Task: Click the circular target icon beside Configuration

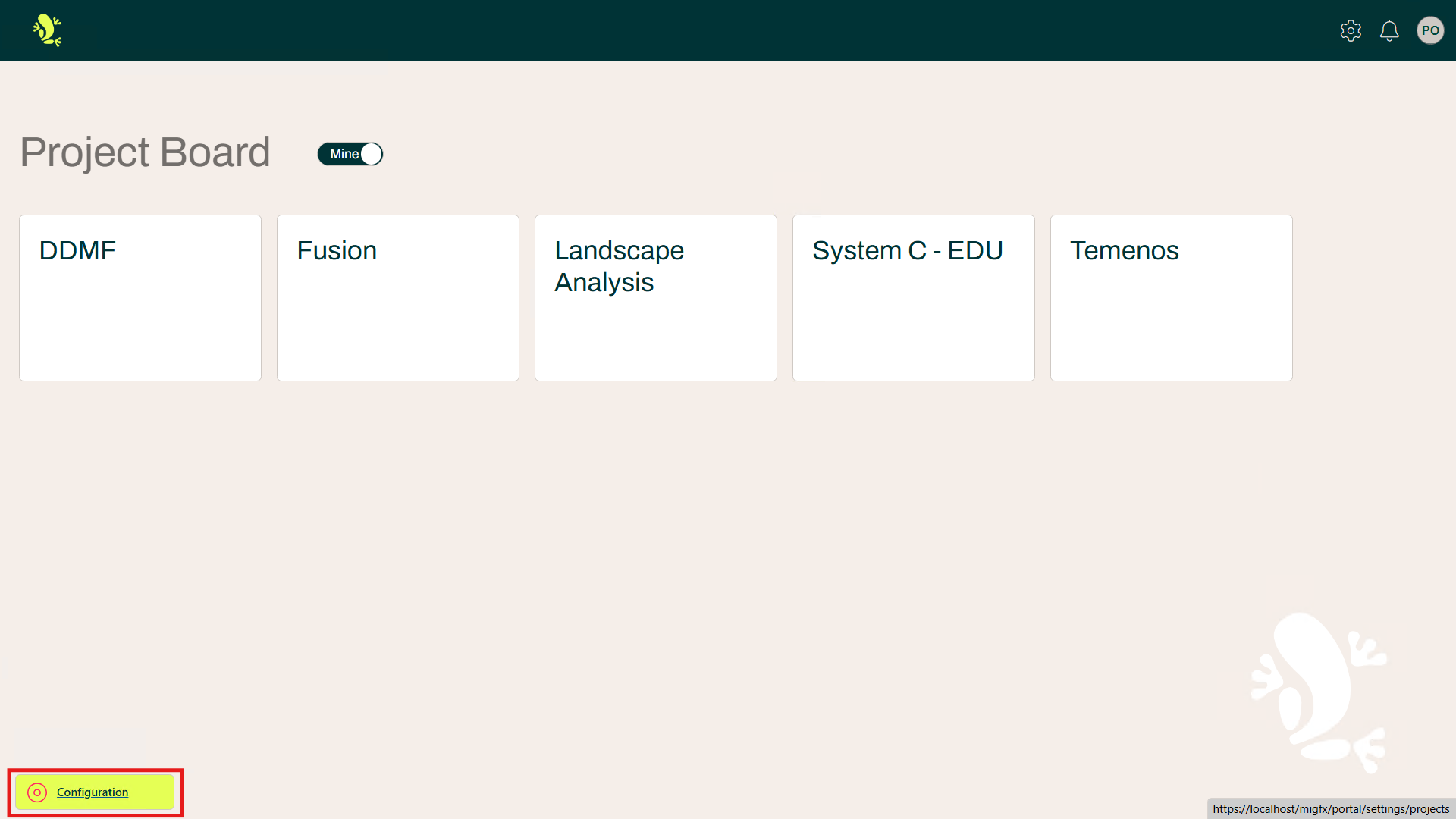Action: click(36, 792)
